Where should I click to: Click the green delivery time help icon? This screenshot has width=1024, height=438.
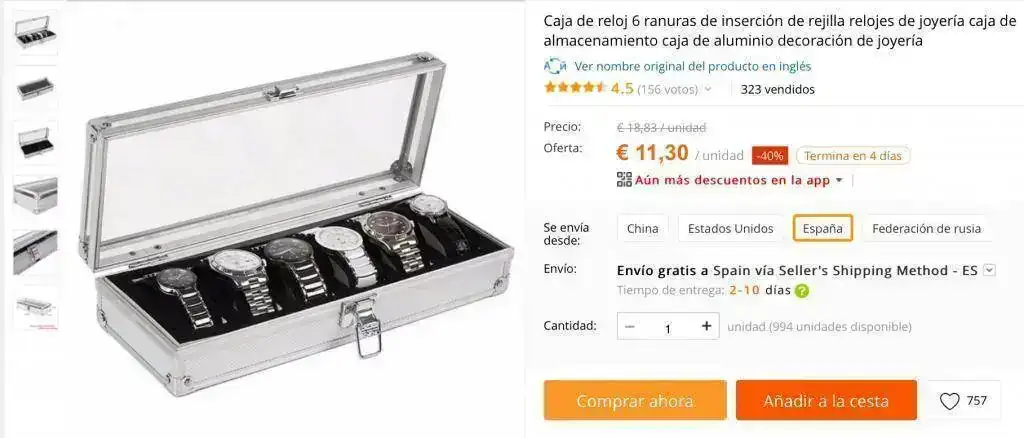802,291
